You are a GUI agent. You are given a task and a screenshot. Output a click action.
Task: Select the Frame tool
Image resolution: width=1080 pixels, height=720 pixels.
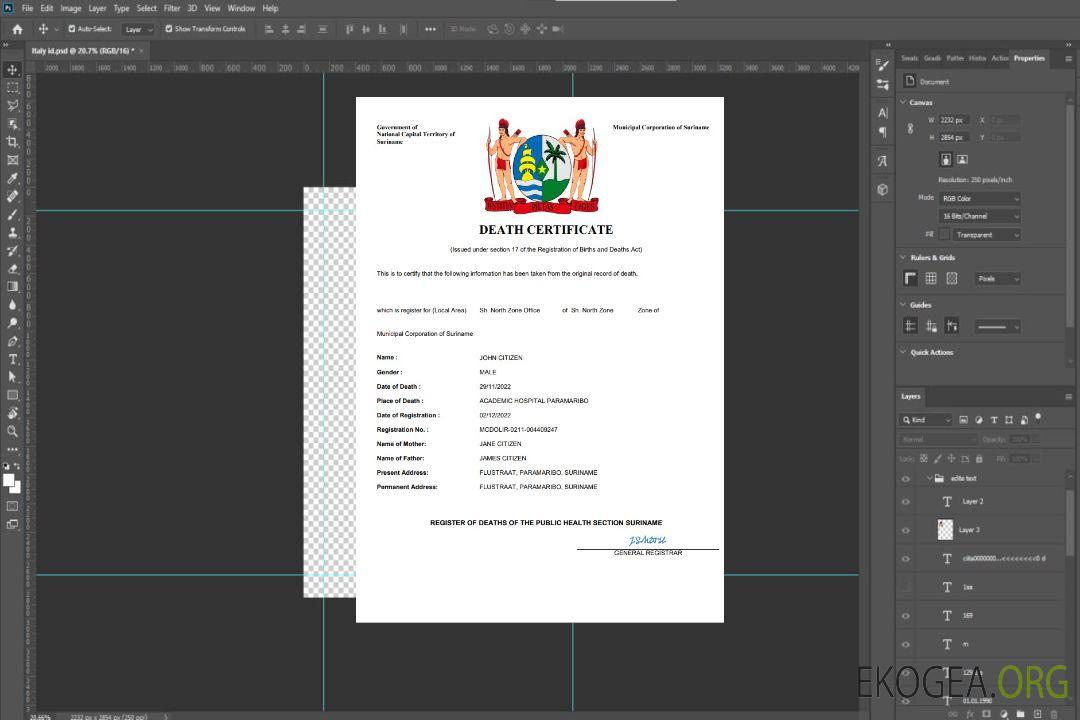pyautogui.click(x=12, y=160)
